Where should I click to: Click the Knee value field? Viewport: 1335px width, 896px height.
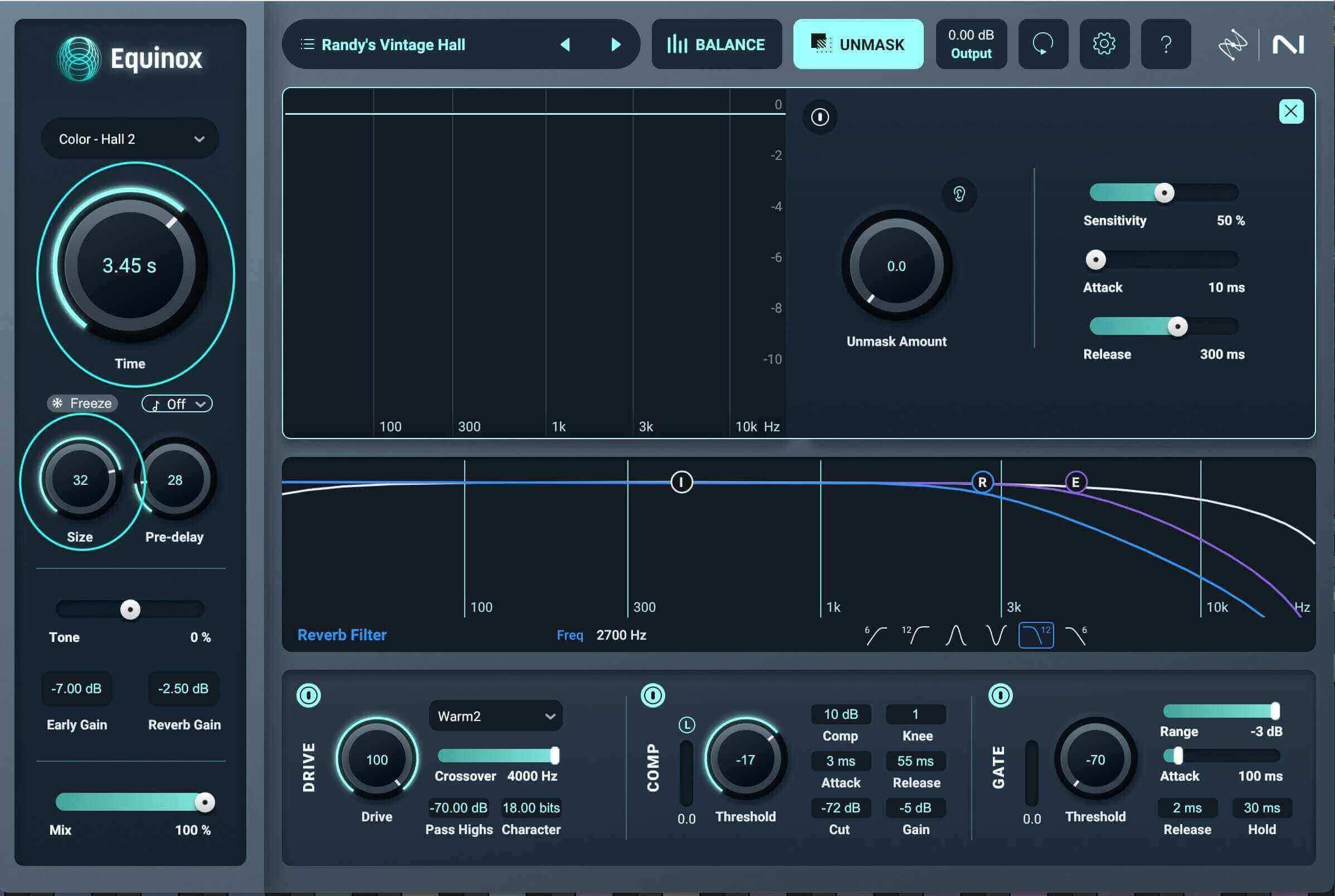tap(915, 714)
